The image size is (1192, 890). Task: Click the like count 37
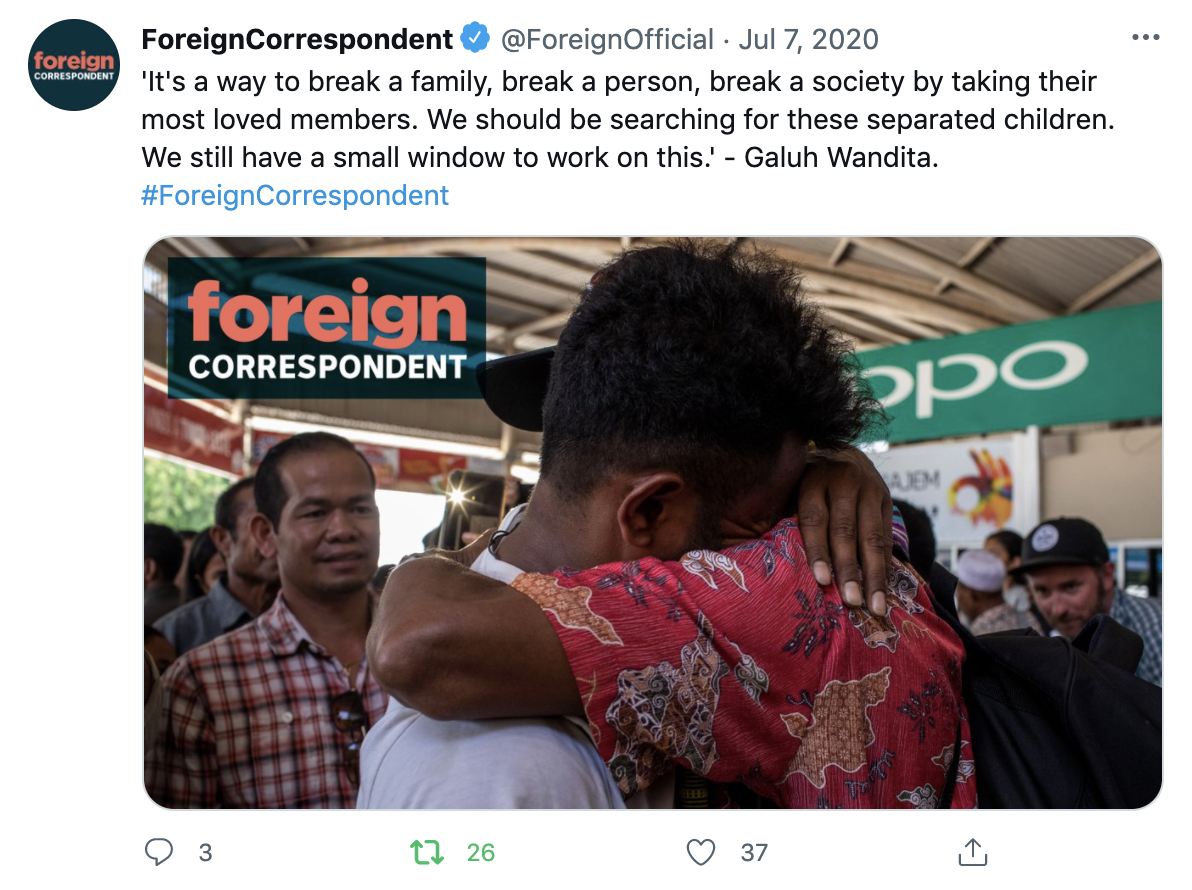(x=754, y=853)
